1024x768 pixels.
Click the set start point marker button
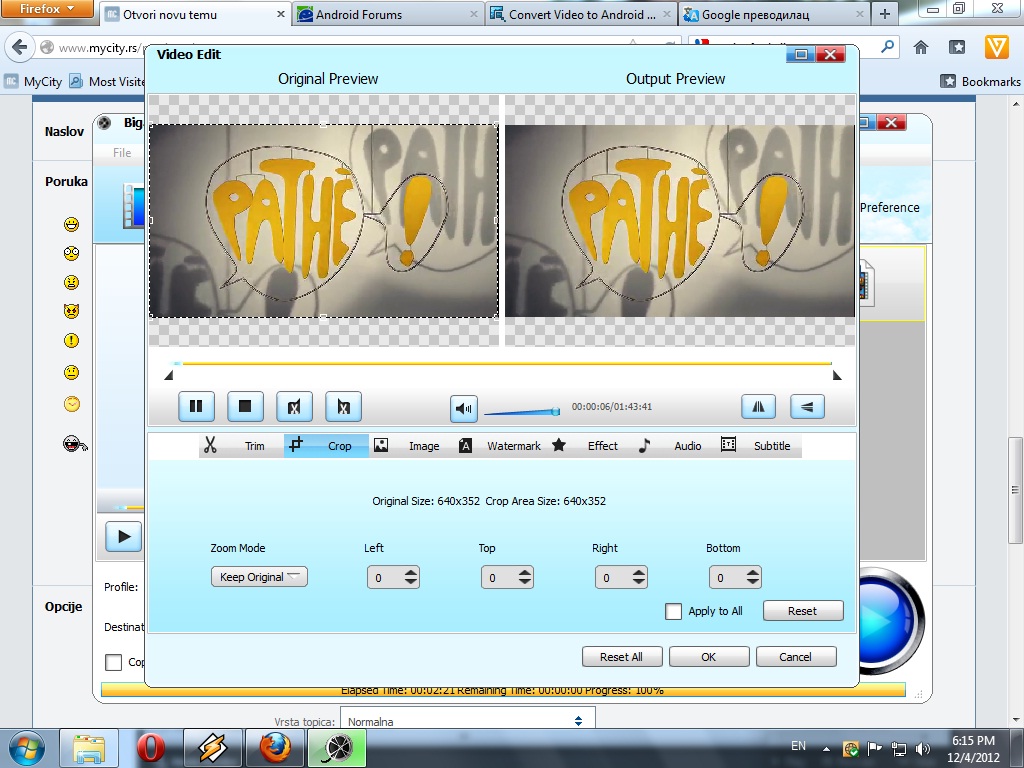pyautogui.click(x=294, y=406)
